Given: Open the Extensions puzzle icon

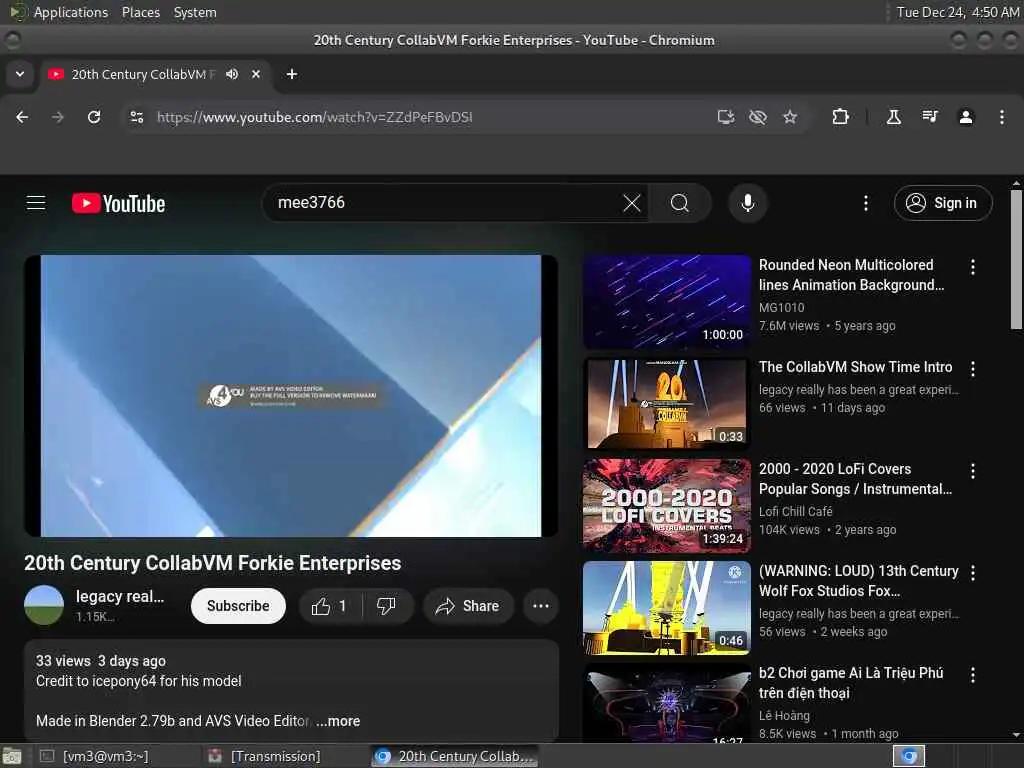Looking at the screenshot, I should 840,117.
